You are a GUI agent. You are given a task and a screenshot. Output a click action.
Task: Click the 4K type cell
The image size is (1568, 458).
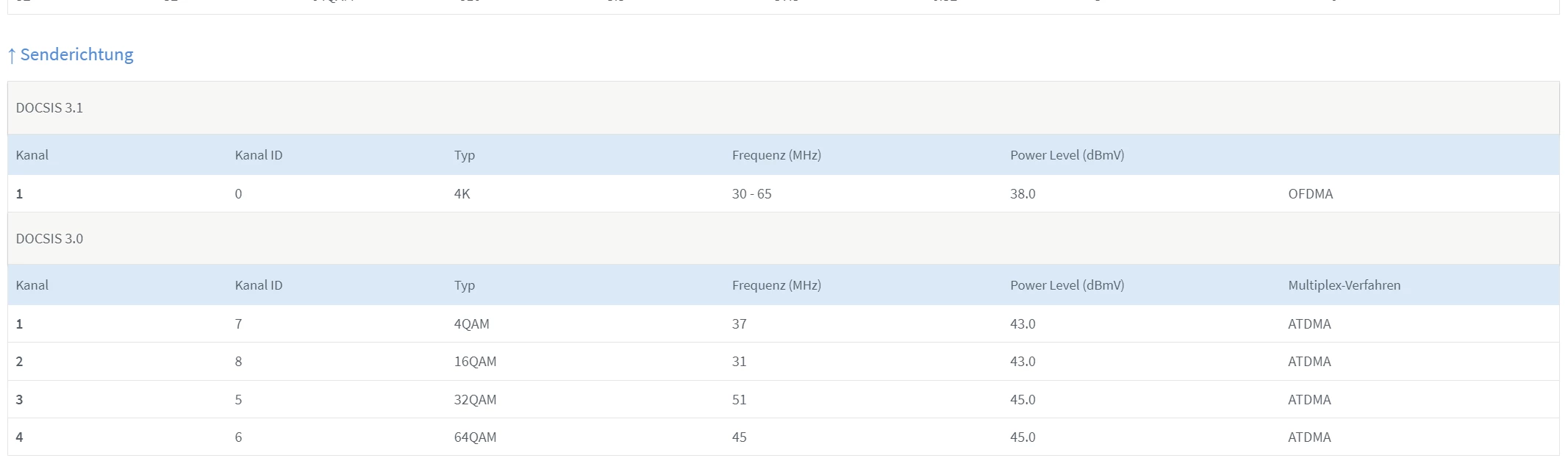[462, 194]
